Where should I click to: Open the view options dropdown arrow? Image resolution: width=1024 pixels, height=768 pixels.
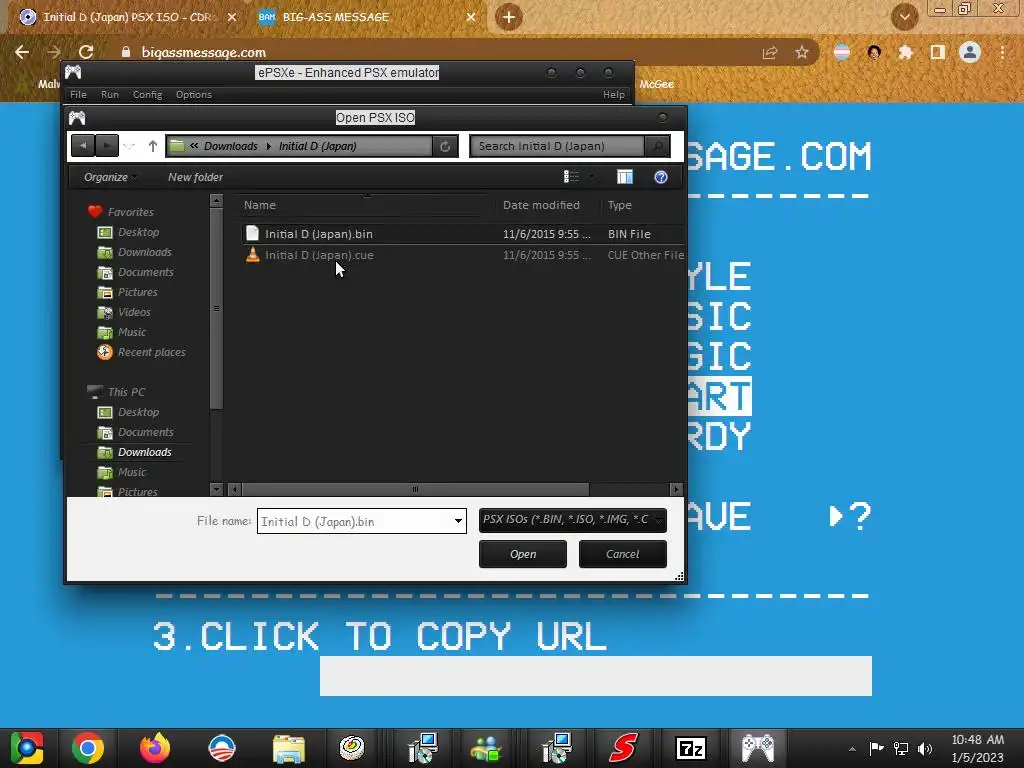(592, 177)
